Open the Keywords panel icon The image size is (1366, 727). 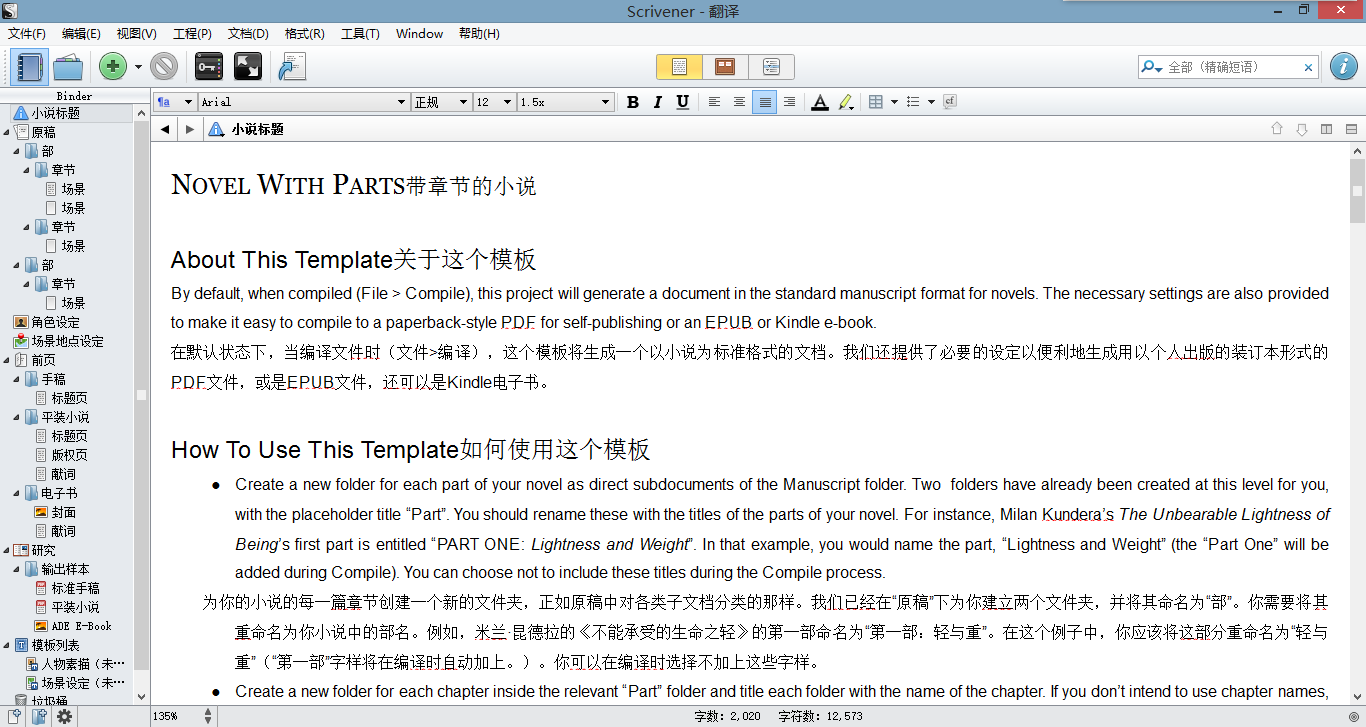pos(208,67)
